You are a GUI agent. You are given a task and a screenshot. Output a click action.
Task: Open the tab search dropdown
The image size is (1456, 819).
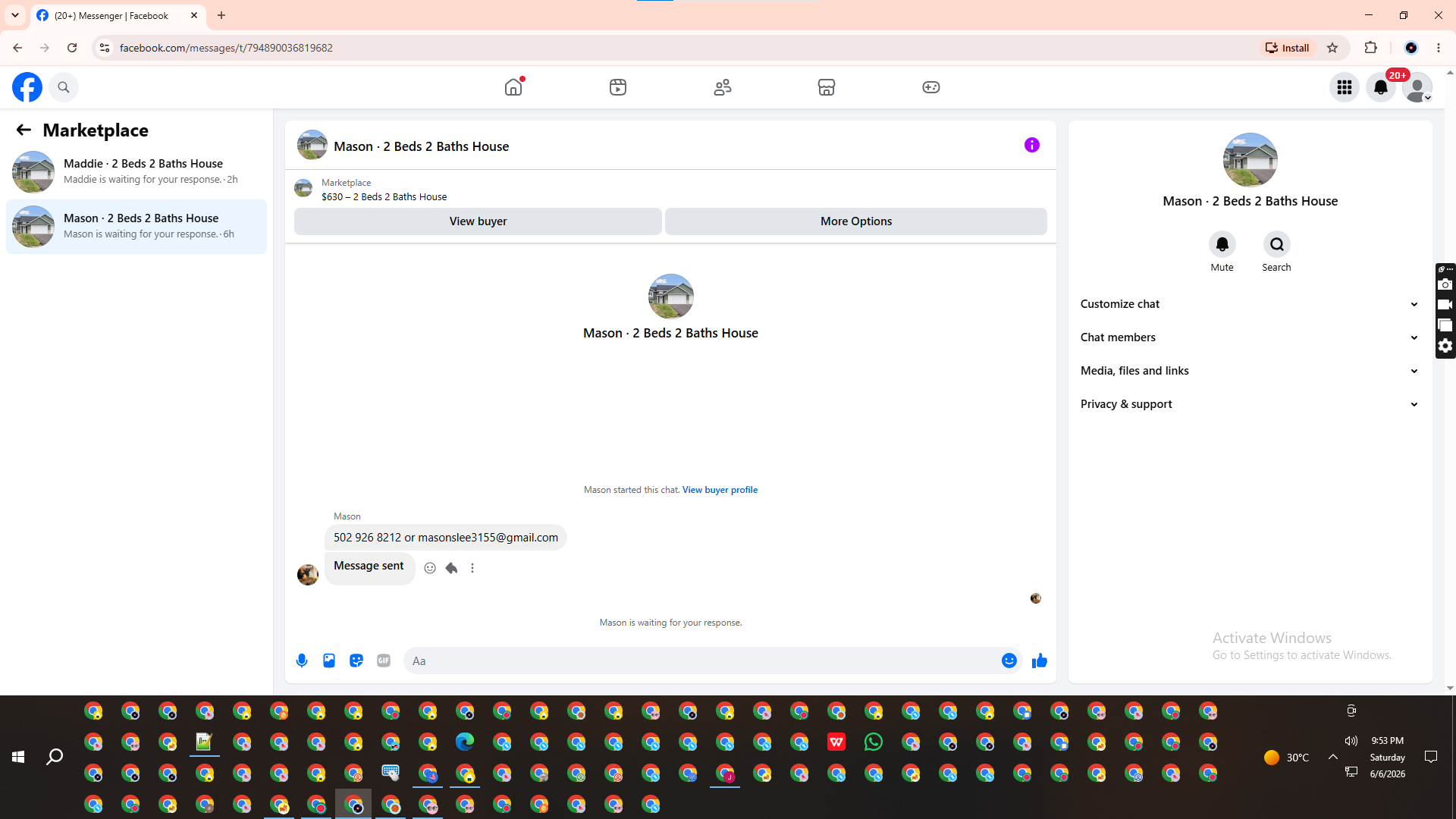[x=15, y=15]
